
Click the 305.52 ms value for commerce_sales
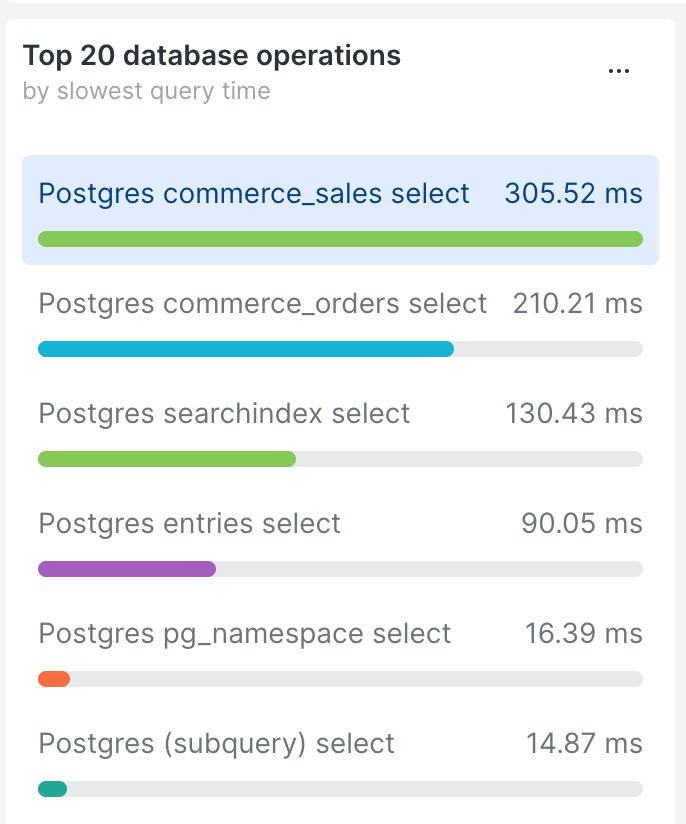coord(573,193)
